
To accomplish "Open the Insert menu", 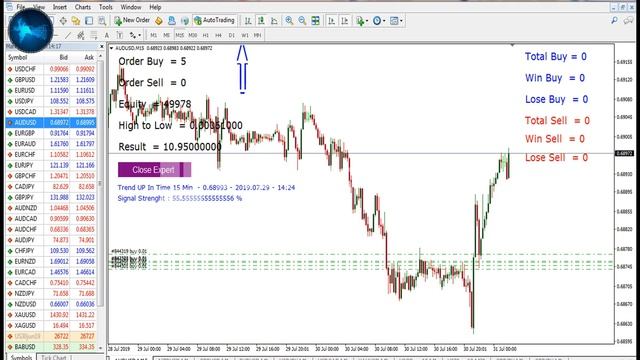I will (60, 7).
